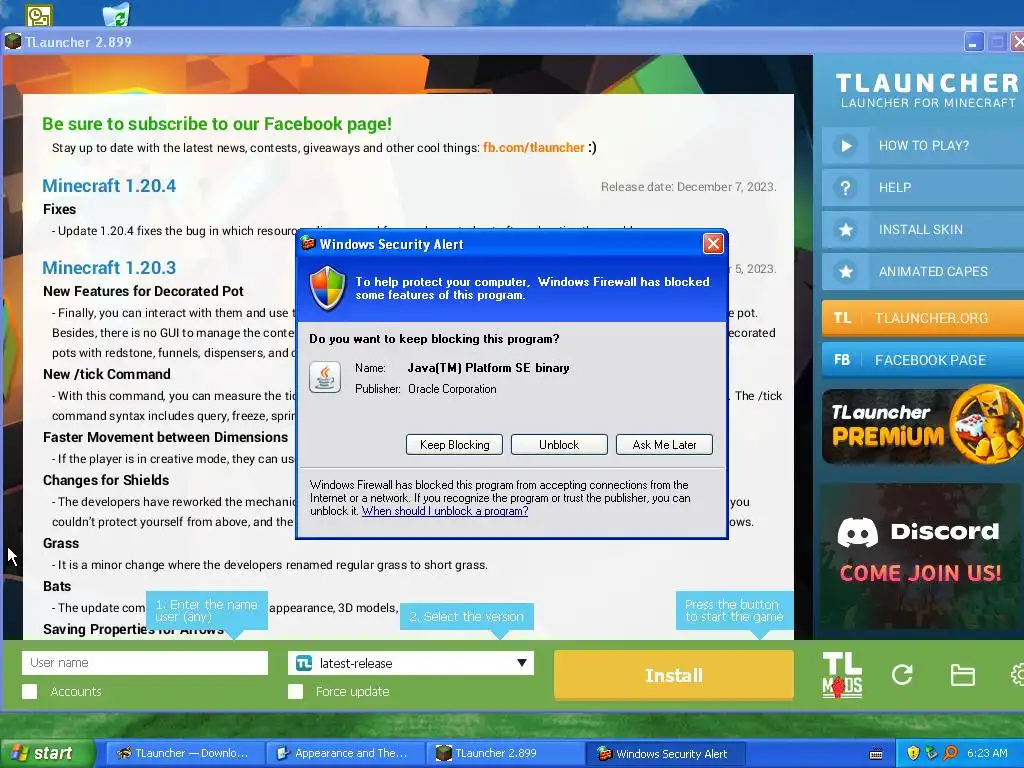Open the HOW TO PLAY? sidebar item
1024x768 pixels.
point(923,146)
